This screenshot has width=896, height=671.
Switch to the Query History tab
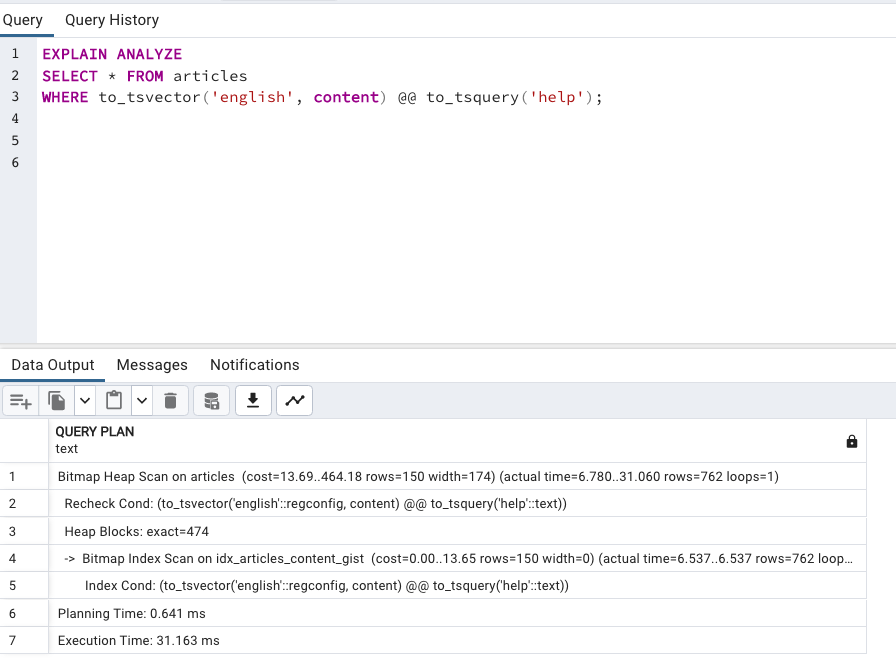112,20
